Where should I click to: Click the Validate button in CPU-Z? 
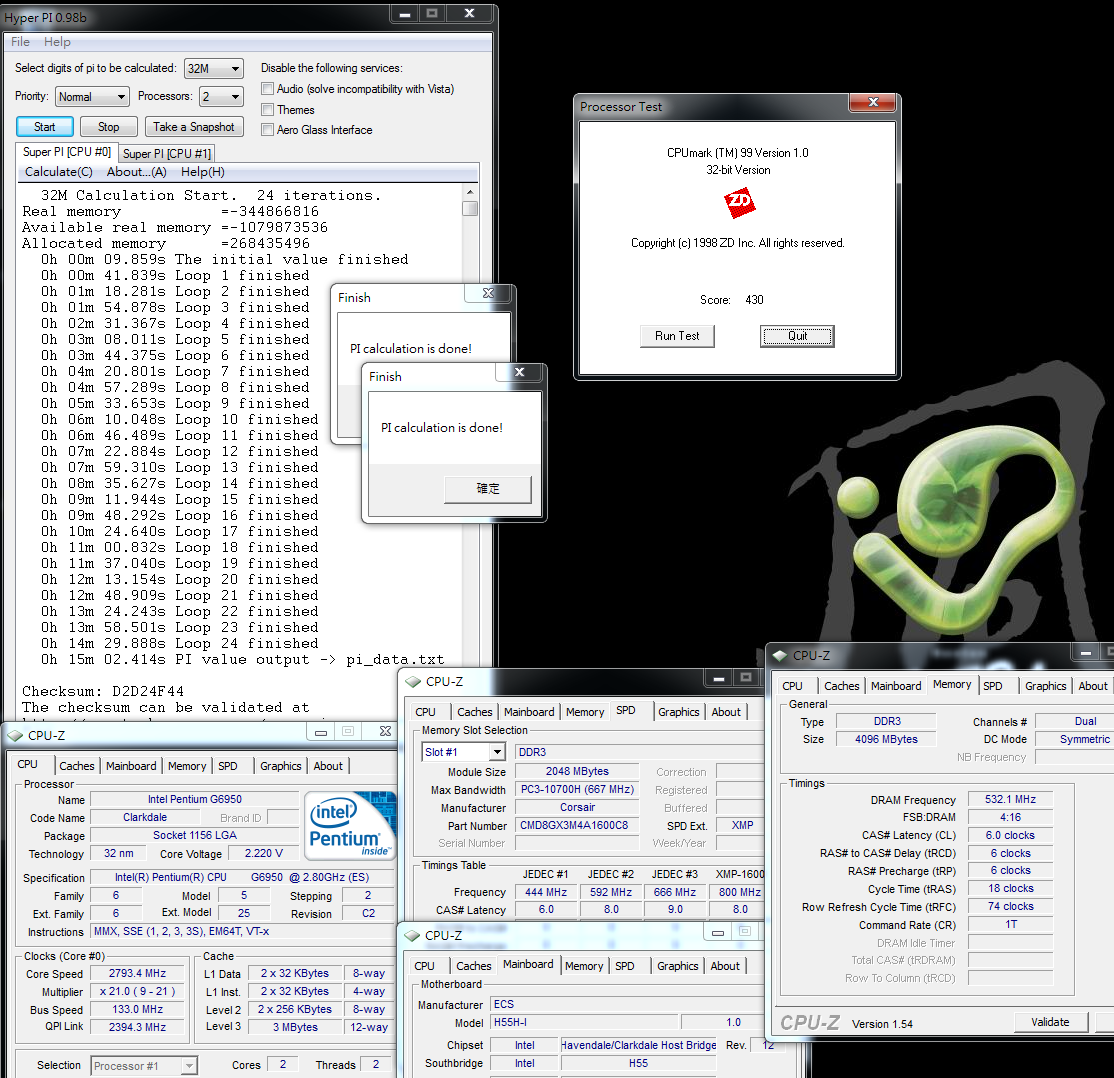click(1050, 1022)
